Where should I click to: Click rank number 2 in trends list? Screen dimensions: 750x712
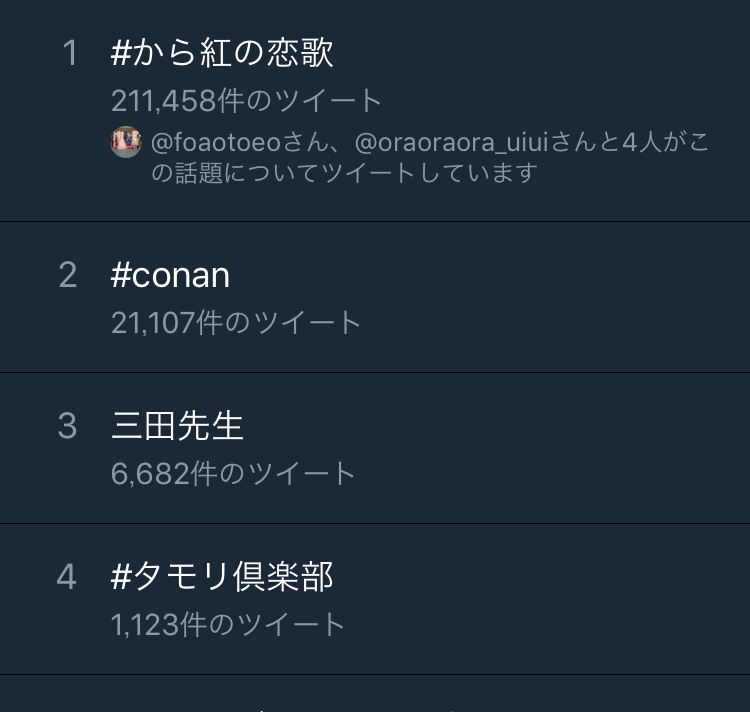tap(68, 275)
